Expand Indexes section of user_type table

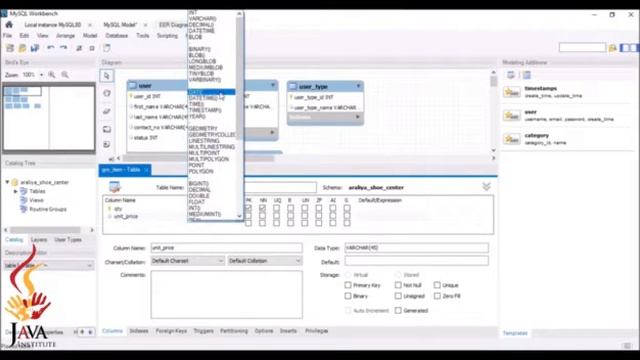[x=358, y=117]
